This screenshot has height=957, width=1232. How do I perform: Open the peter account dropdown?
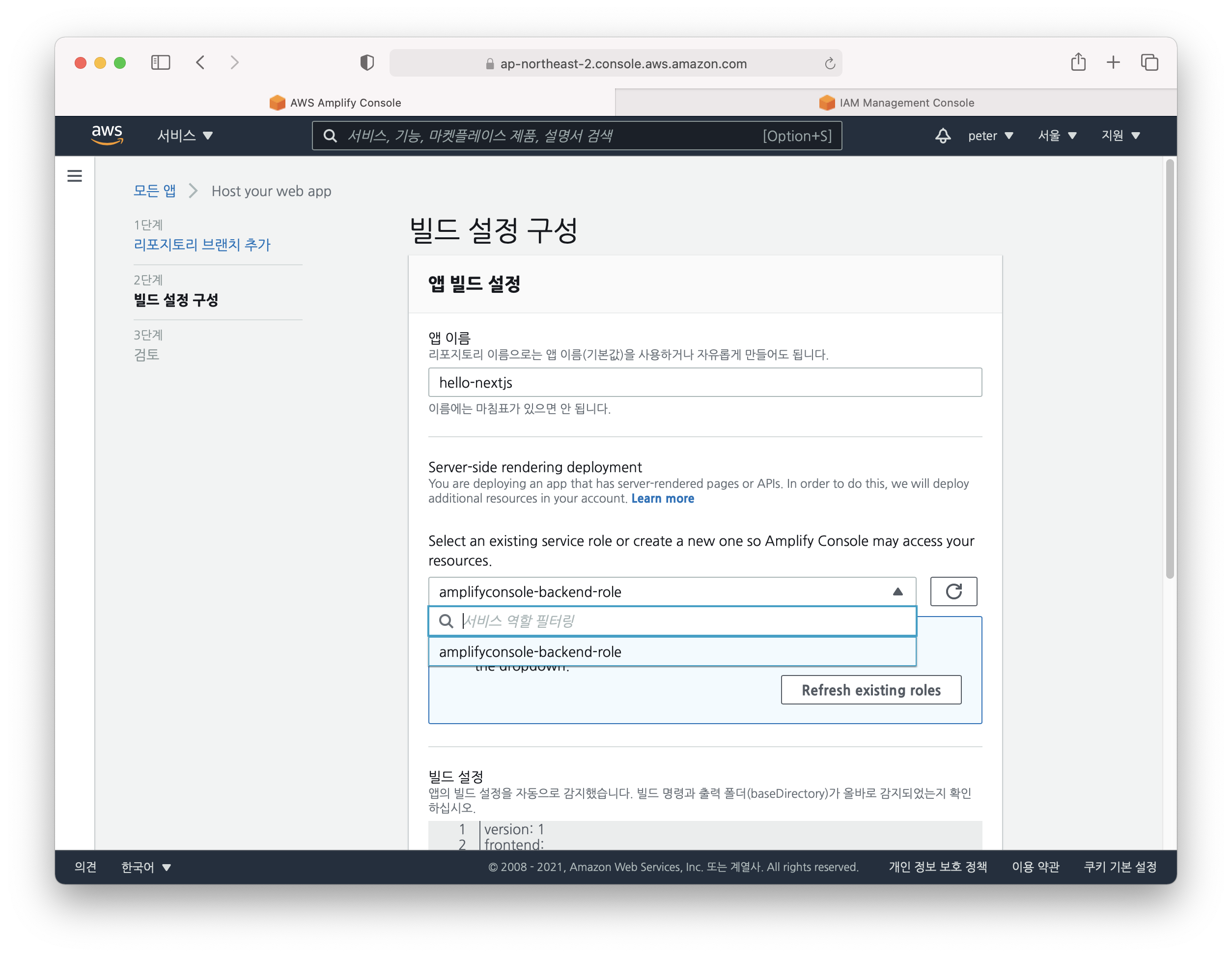(x=990, y=136)
